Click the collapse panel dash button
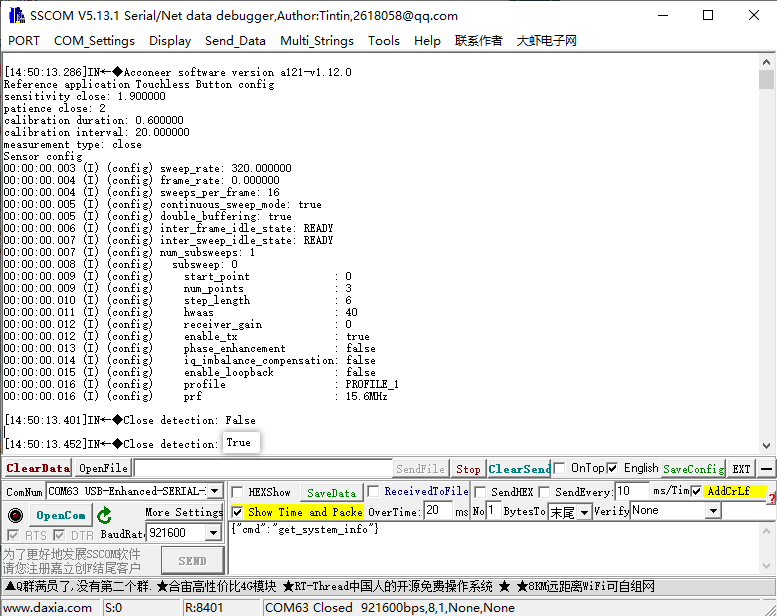The image size is (777, 616). 766,468
